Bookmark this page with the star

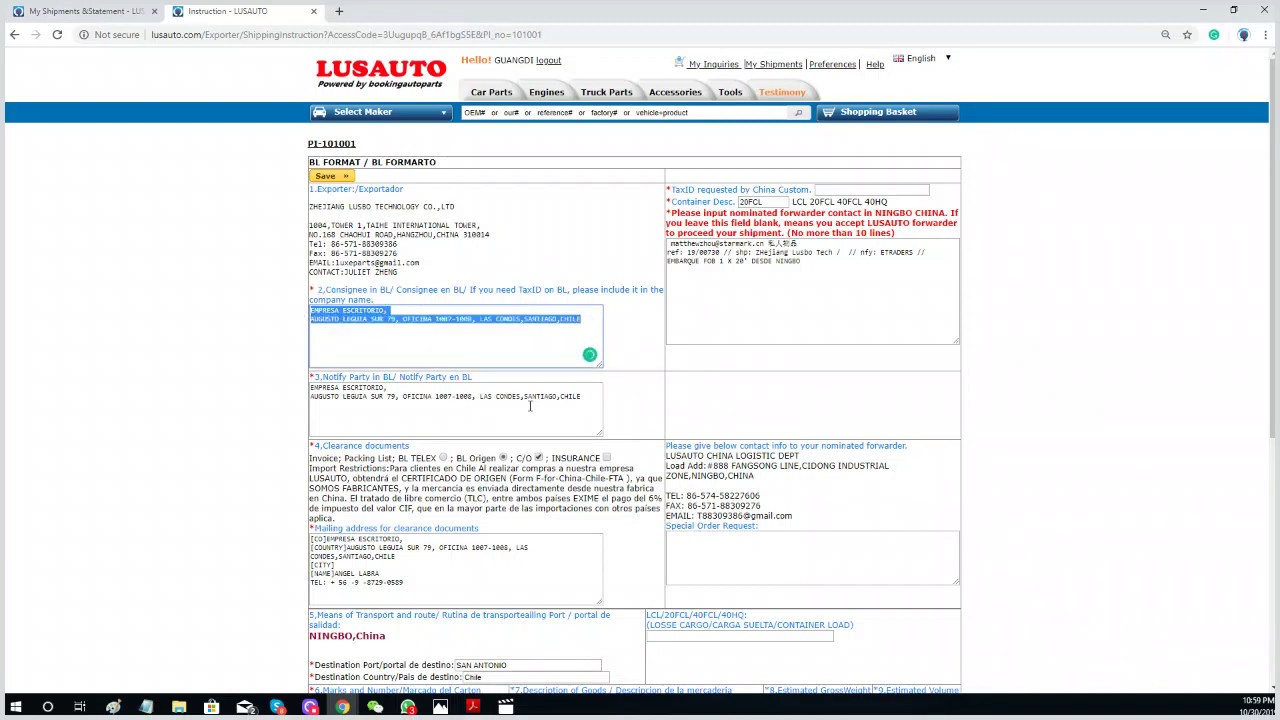pyautogui.click(x=1187, y=35)
